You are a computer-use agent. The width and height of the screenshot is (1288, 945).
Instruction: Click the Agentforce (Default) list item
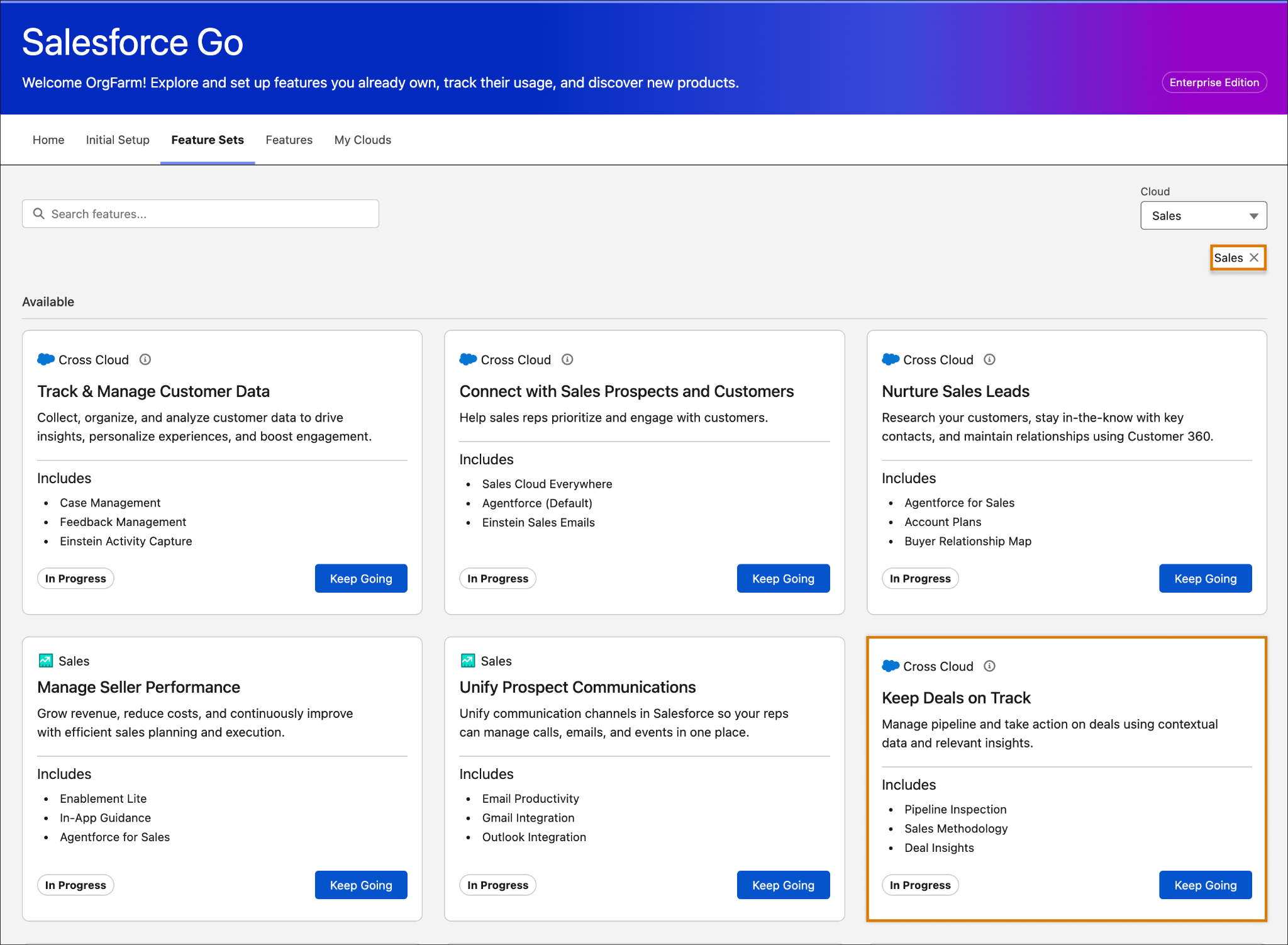click(537, 503)
